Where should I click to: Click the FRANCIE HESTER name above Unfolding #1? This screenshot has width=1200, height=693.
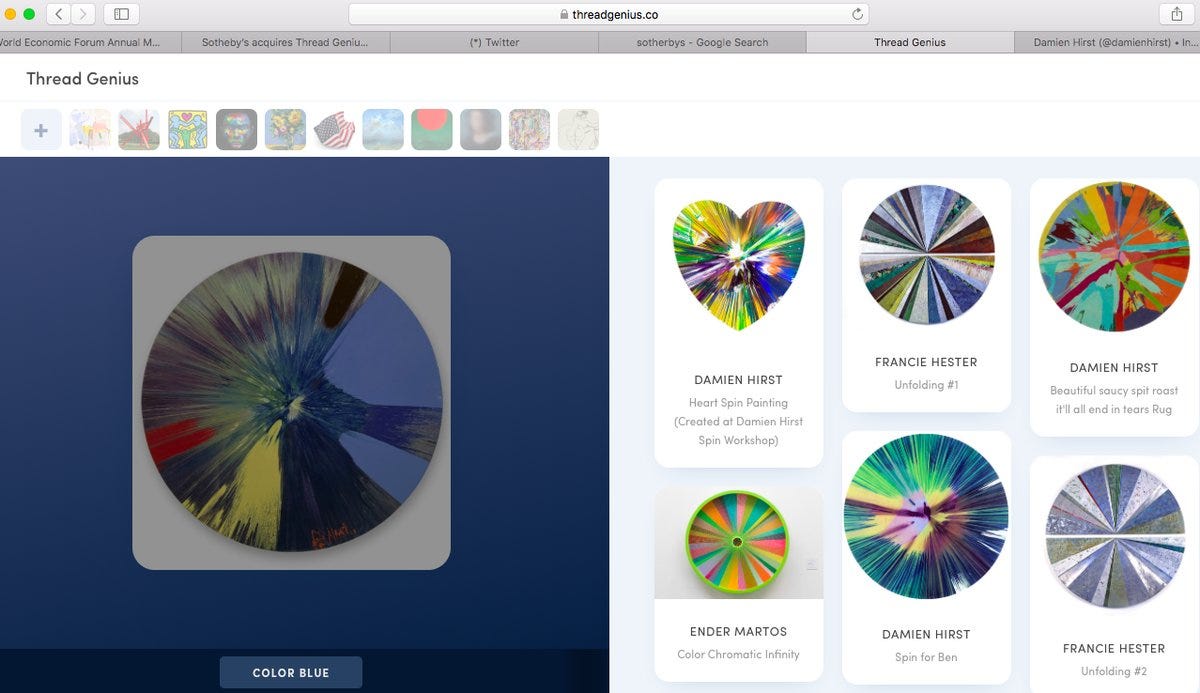(x=927, y=362)
